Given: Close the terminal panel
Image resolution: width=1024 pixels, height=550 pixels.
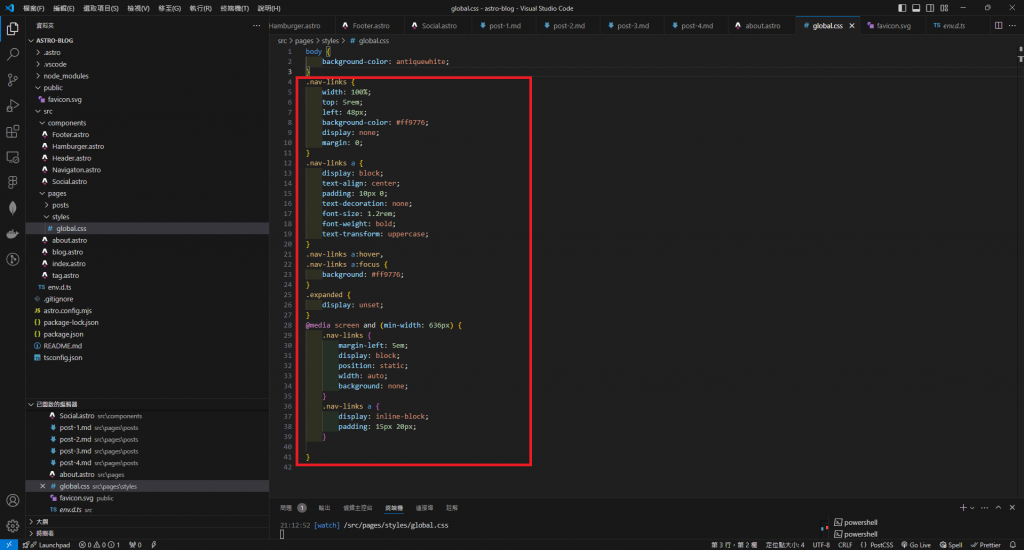Looking at the screenshot, I should point(1012,508).
